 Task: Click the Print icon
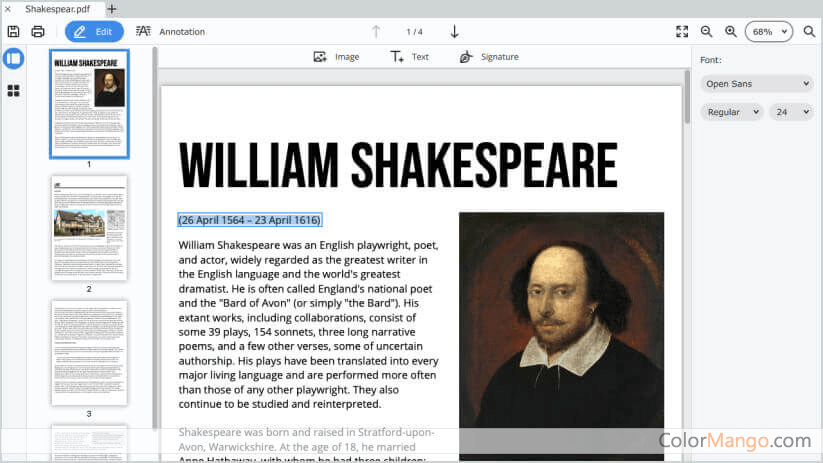point(38,32)
